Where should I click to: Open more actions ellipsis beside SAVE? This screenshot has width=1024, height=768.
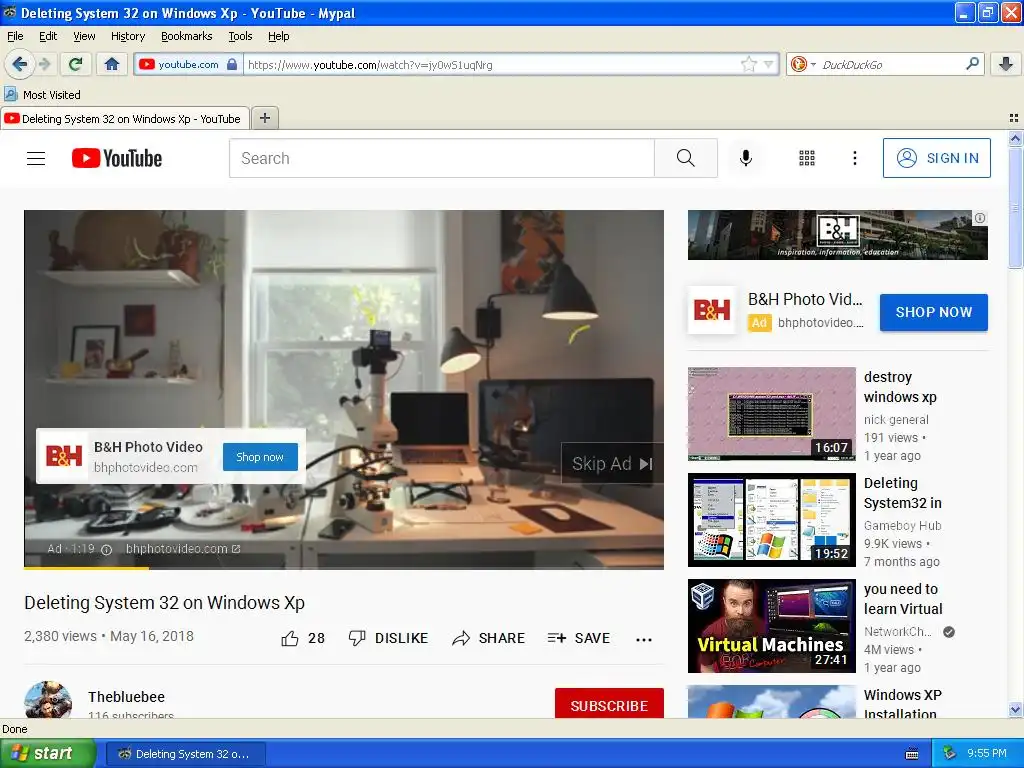tap(644, 639)
